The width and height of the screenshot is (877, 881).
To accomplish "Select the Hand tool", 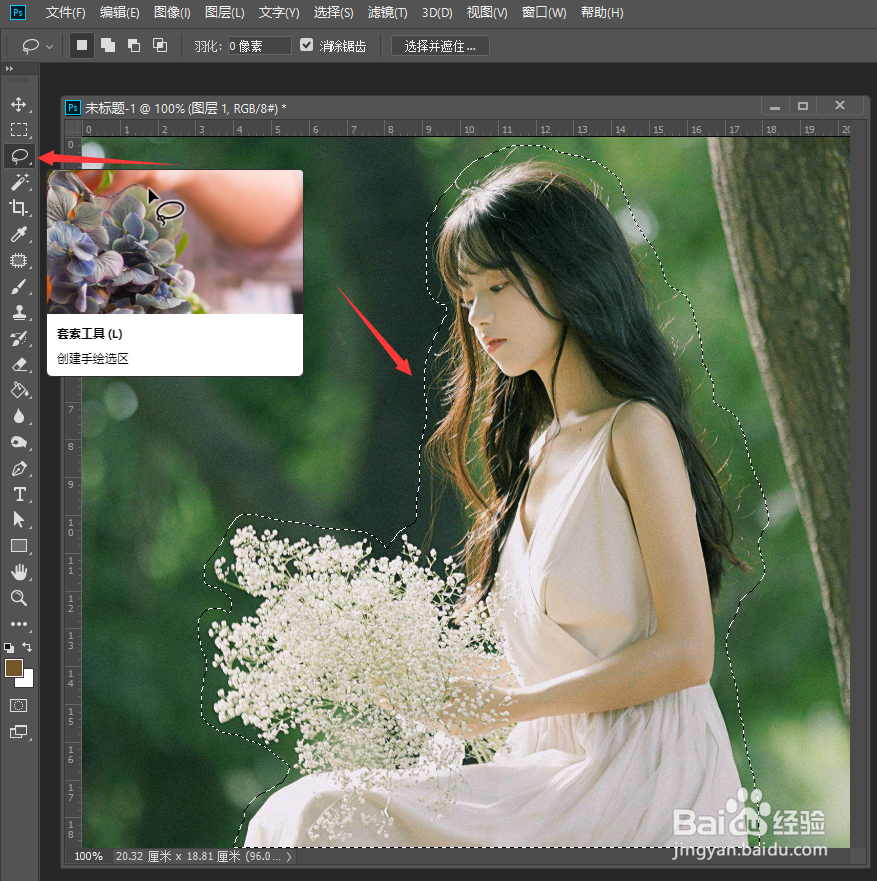I will [x=19, y=572].
